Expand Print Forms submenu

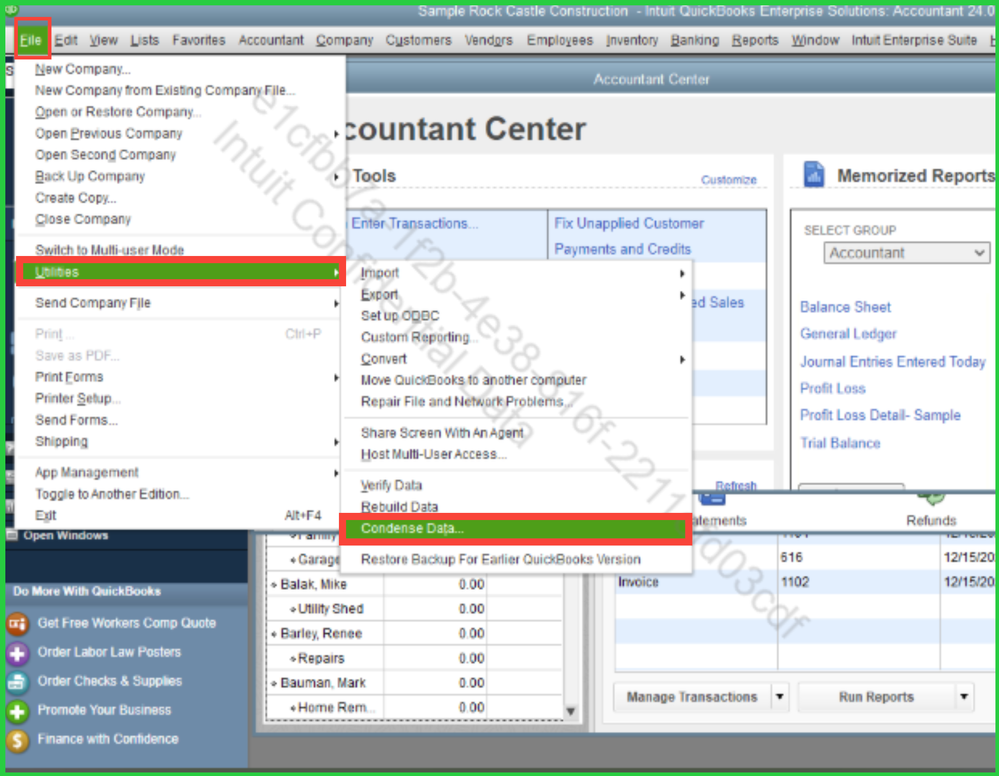click(336, 378)
